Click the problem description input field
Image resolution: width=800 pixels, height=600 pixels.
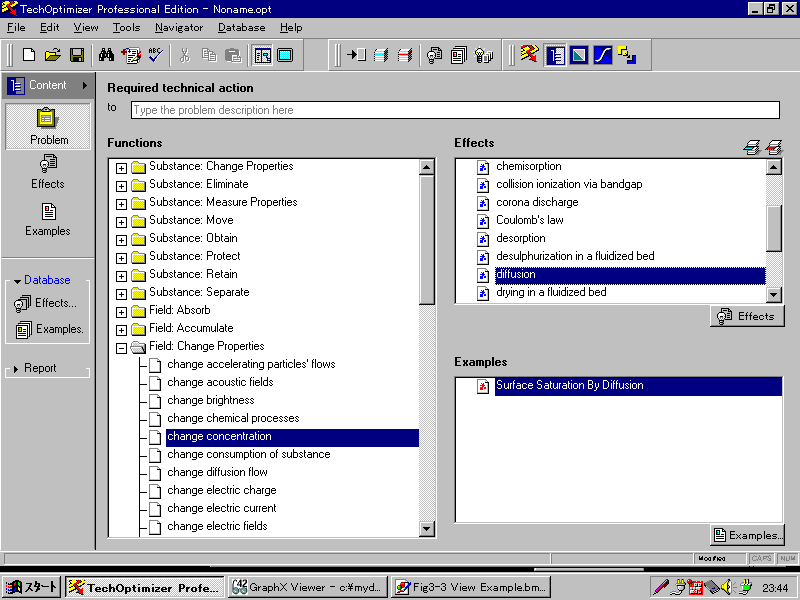point(455,110)
